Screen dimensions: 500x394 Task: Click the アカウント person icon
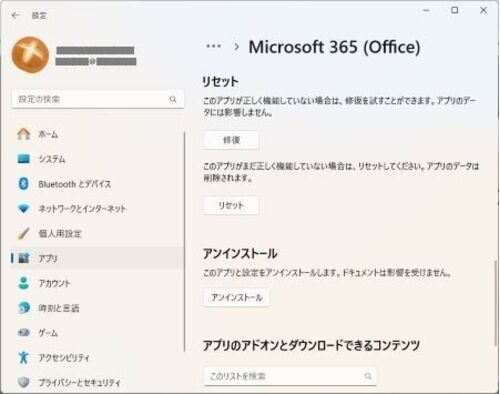24,283
